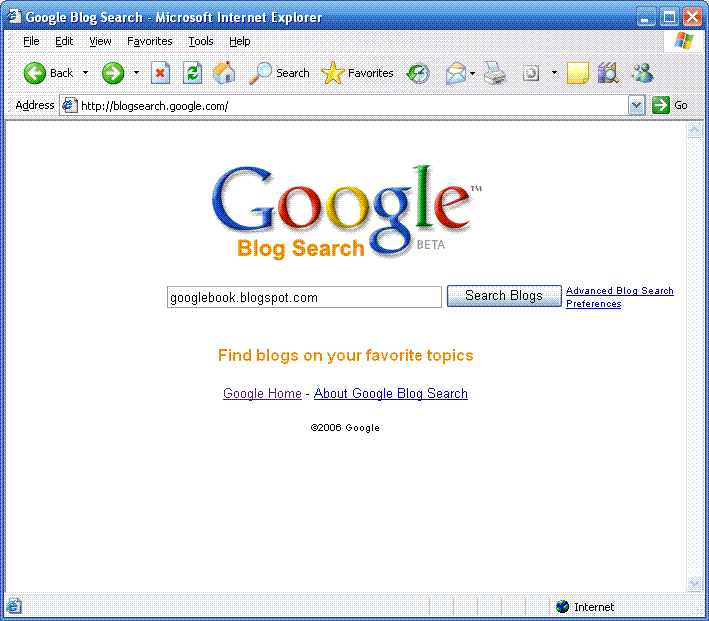Open the Messenger people icon
This screenshot has width=709, height=621.
pos(643,73)
